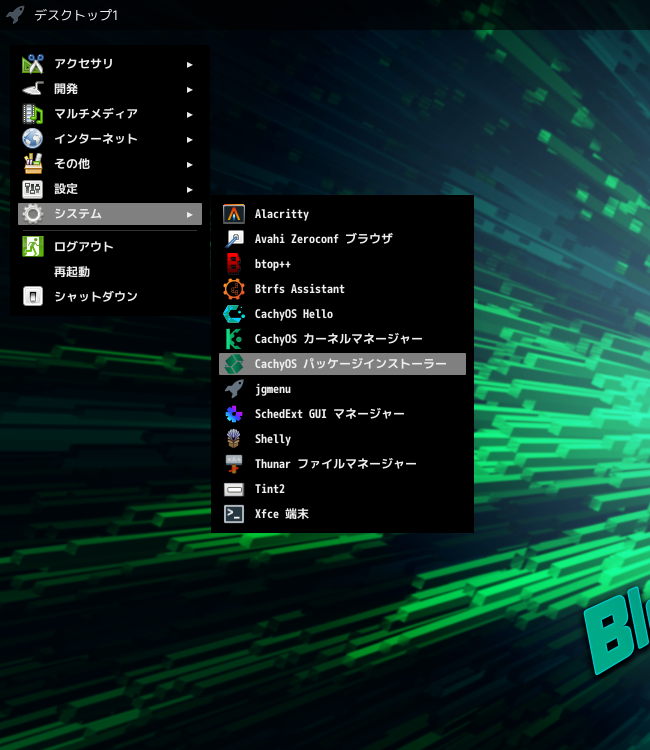Open the その他 menu category

click(110, 164)
